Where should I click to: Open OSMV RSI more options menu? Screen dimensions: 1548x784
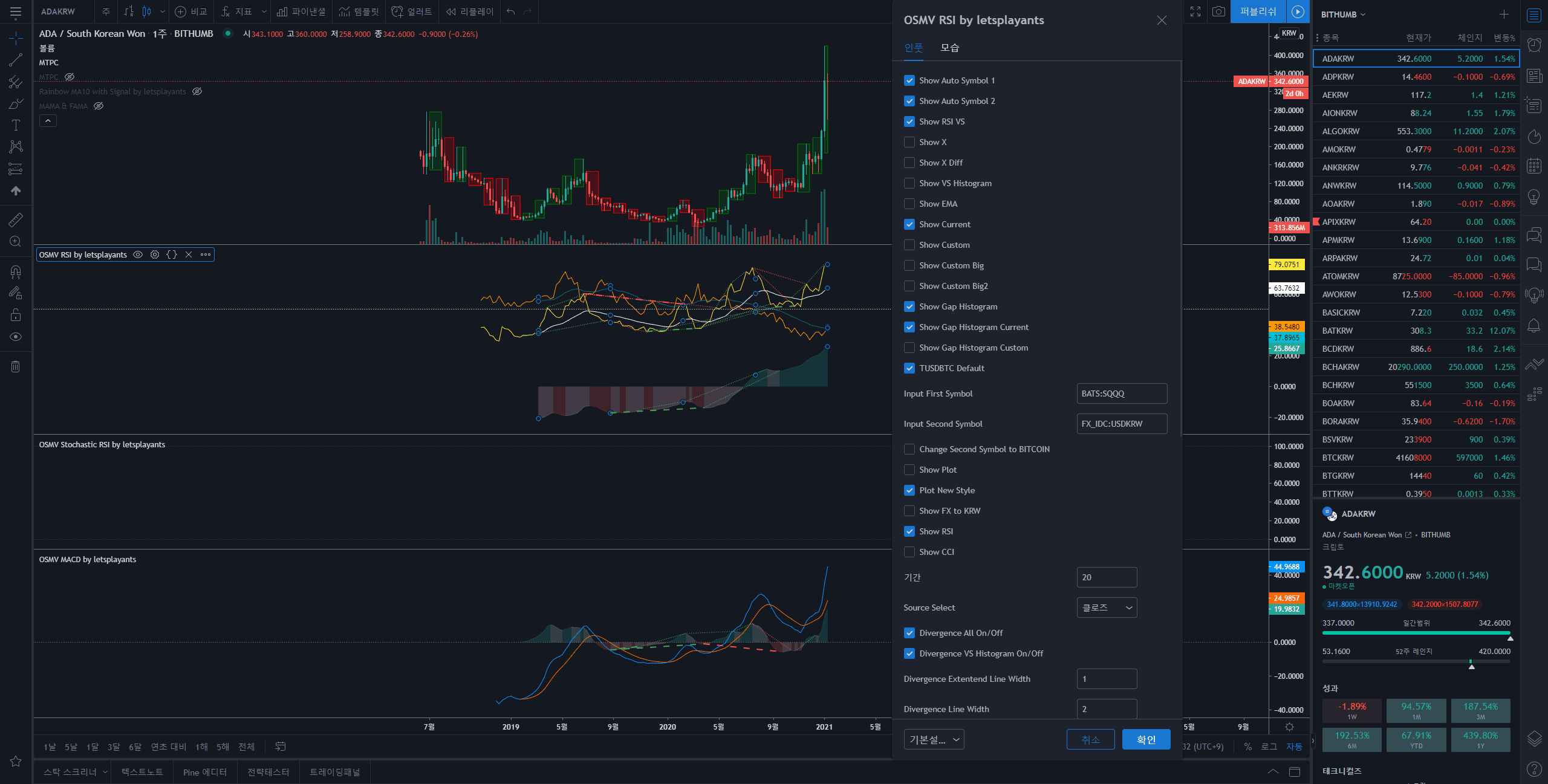(x=206, y=254)
